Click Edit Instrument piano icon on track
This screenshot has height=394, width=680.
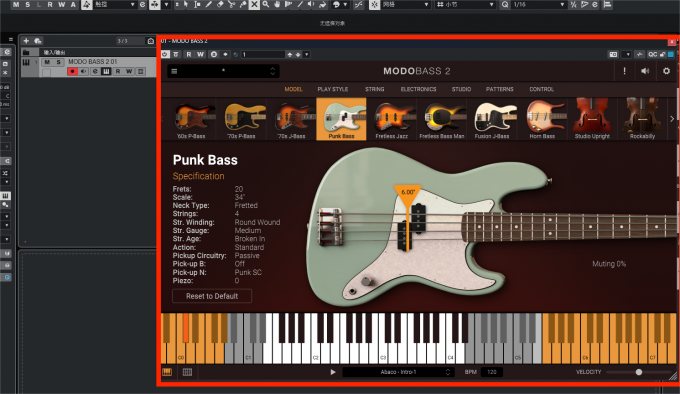(106, 72)
